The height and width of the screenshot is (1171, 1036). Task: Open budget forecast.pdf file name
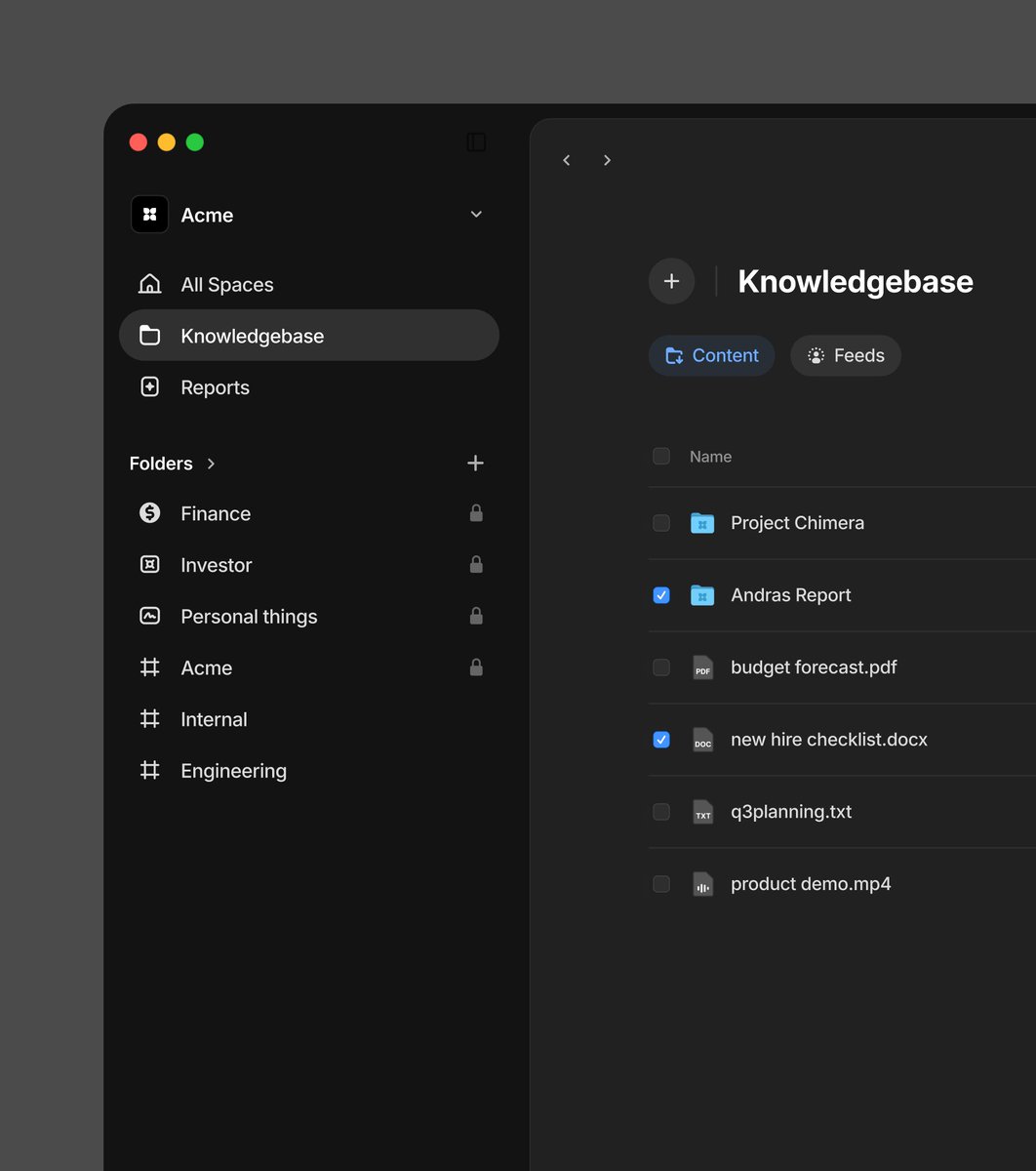(x=814, y=667)
